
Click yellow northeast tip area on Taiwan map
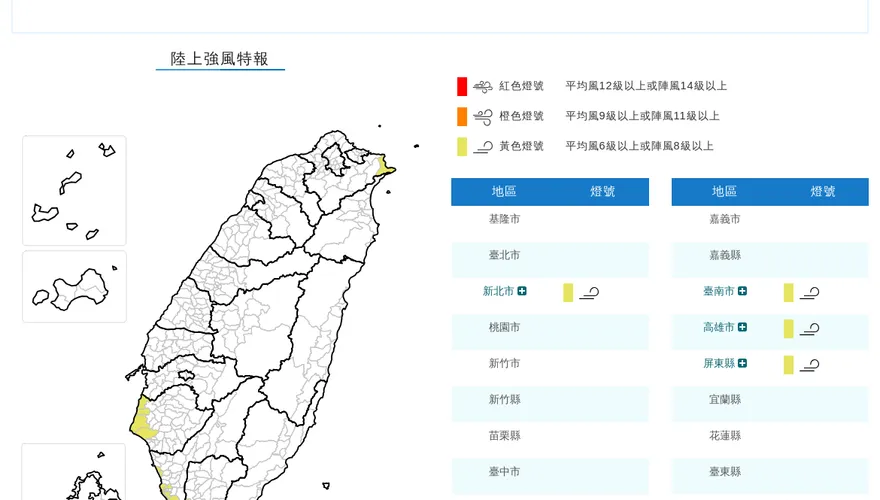385,166
